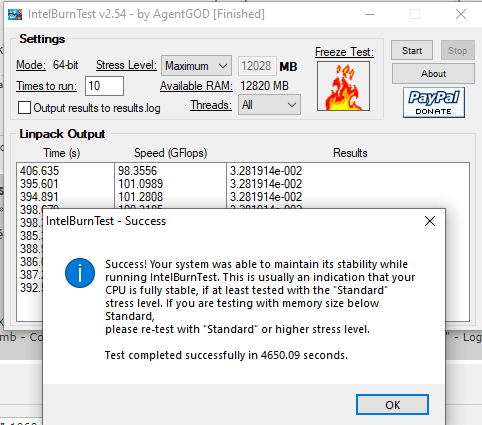Viewport: 482px width, 425px height.
Task: Select first result 3.281914e-002 row
Action: (266, 171)
